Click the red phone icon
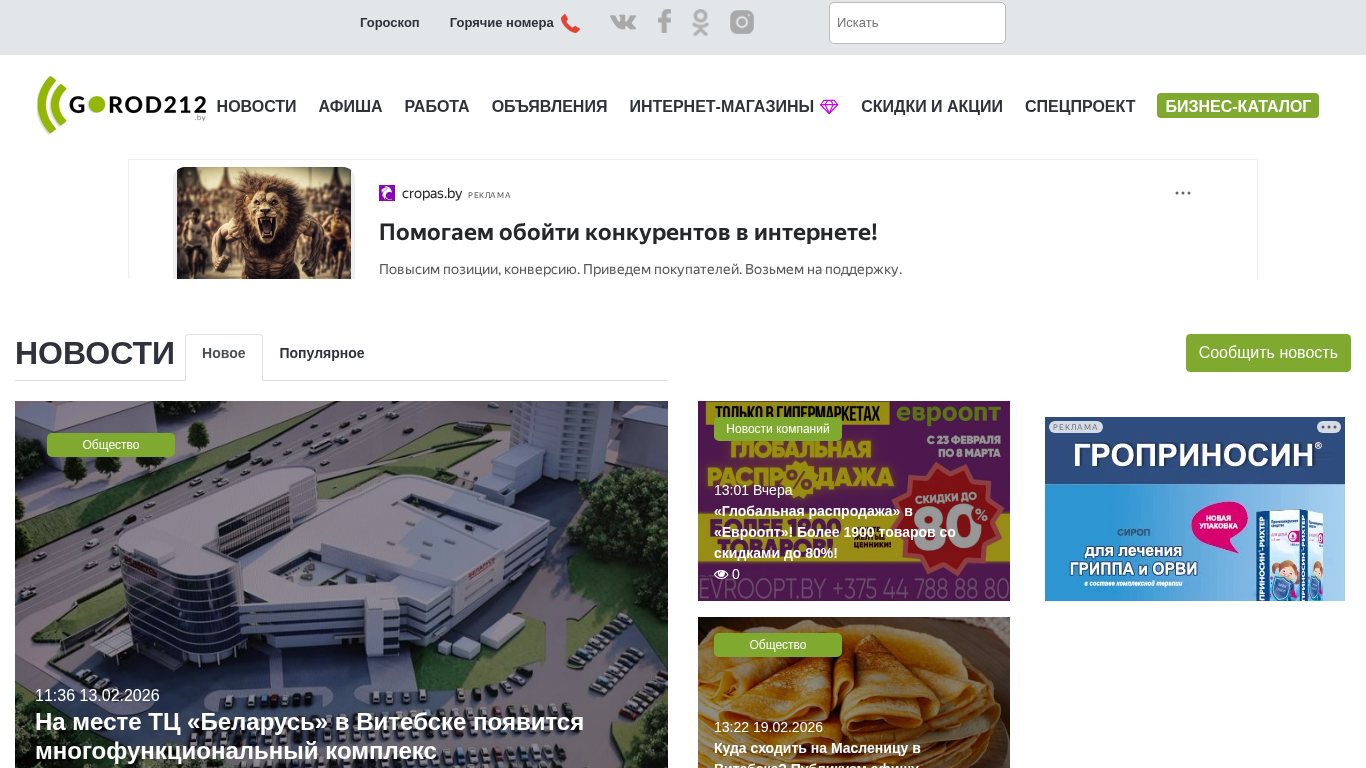The height and width of the screenshot is (768, 1366). tap(570, 23)
